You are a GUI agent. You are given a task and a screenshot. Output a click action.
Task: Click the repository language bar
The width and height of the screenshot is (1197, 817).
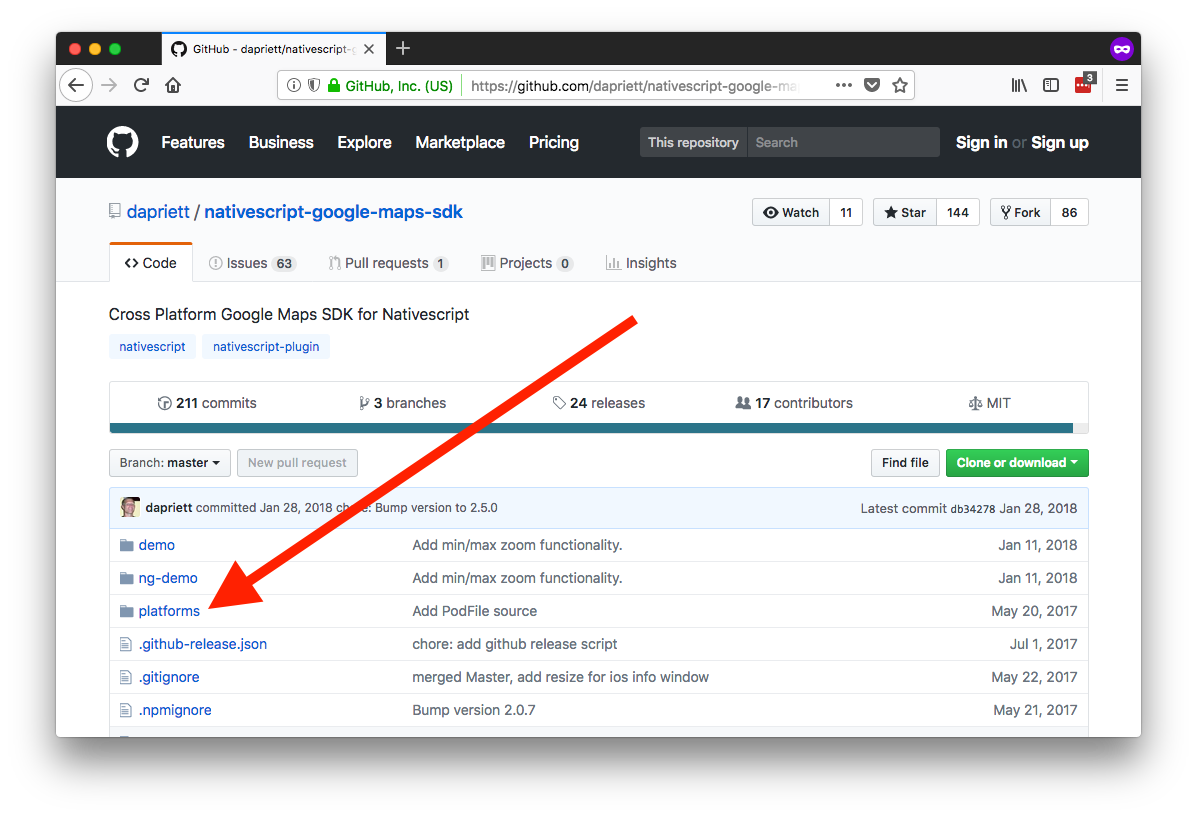(x=598, y=428)
